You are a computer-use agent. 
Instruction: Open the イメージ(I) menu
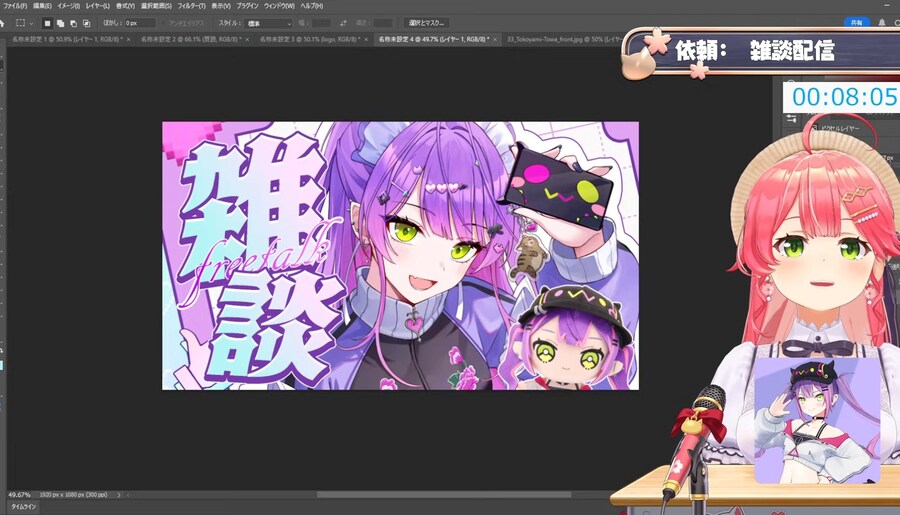pyautogui.click(x=69, y=6)
